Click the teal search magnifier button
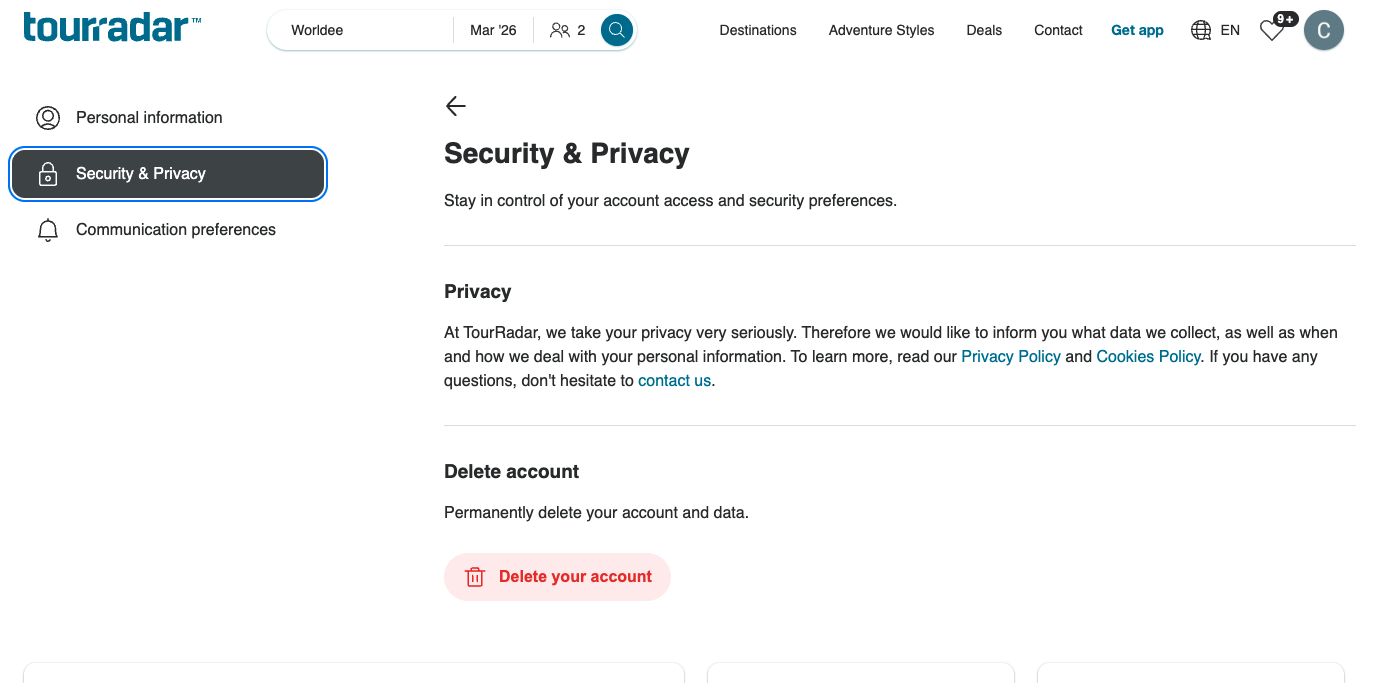Screen dimensions: 1388x683 pyautogui.click(x=617, y=30)
